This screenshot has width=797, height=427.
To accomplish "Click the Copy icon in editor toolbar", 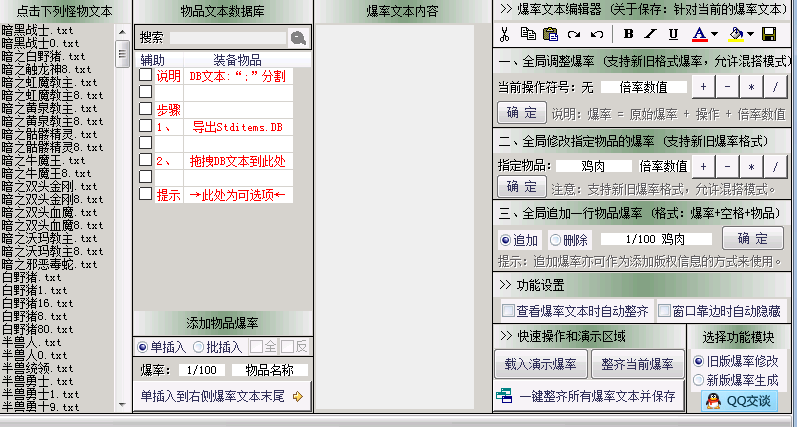I will pos(528,34).
